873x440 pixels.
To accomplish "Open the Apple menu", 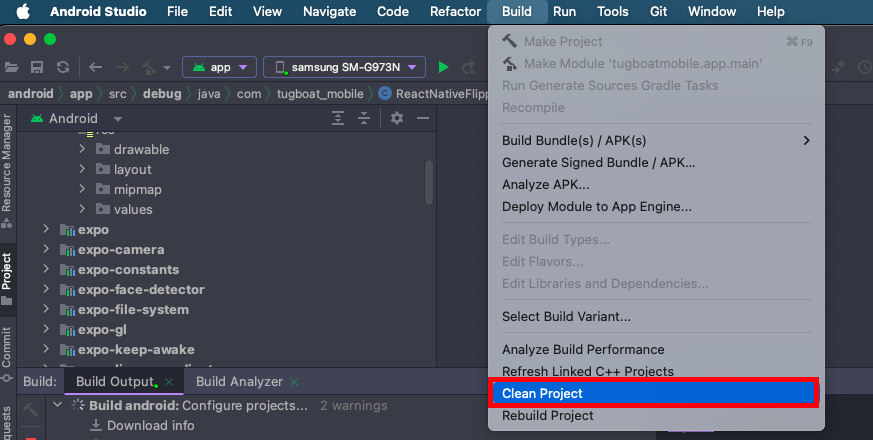I will click(x=23, y=11).
